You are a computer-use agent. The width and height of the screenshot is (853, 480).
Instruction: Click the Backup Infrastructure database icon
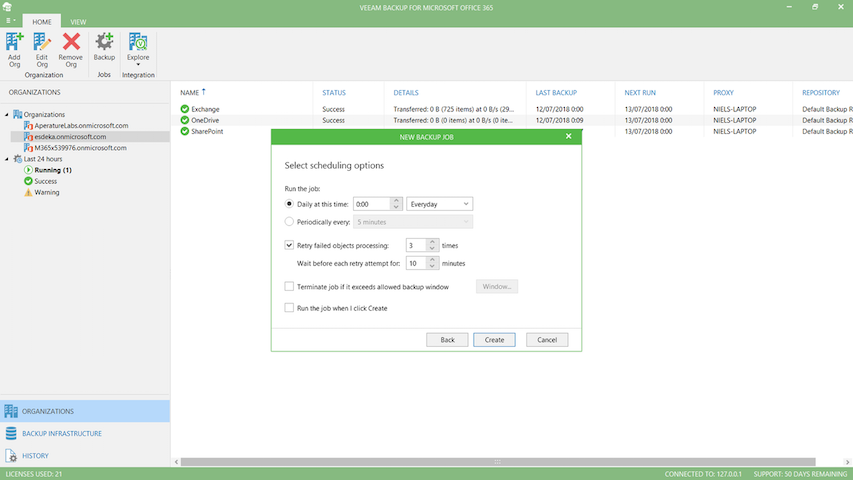(11, 434)
